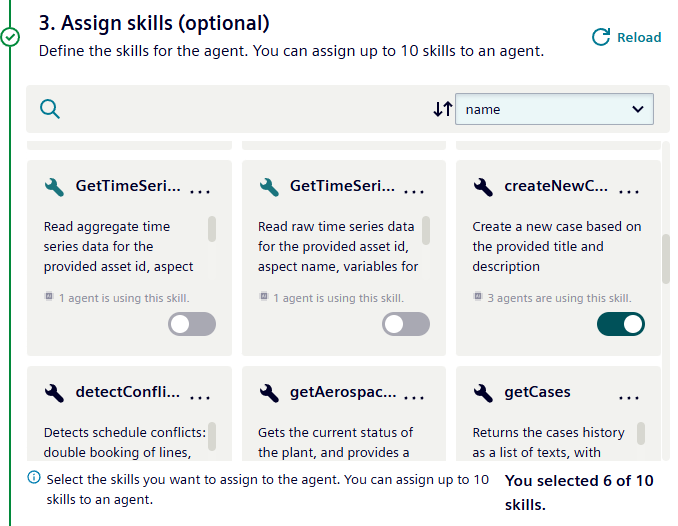Image resolution: width=678 pixels, height=526 pixels.
Task: Click the wrench icon on createNewC... card
Action: [x=483, y=186]
